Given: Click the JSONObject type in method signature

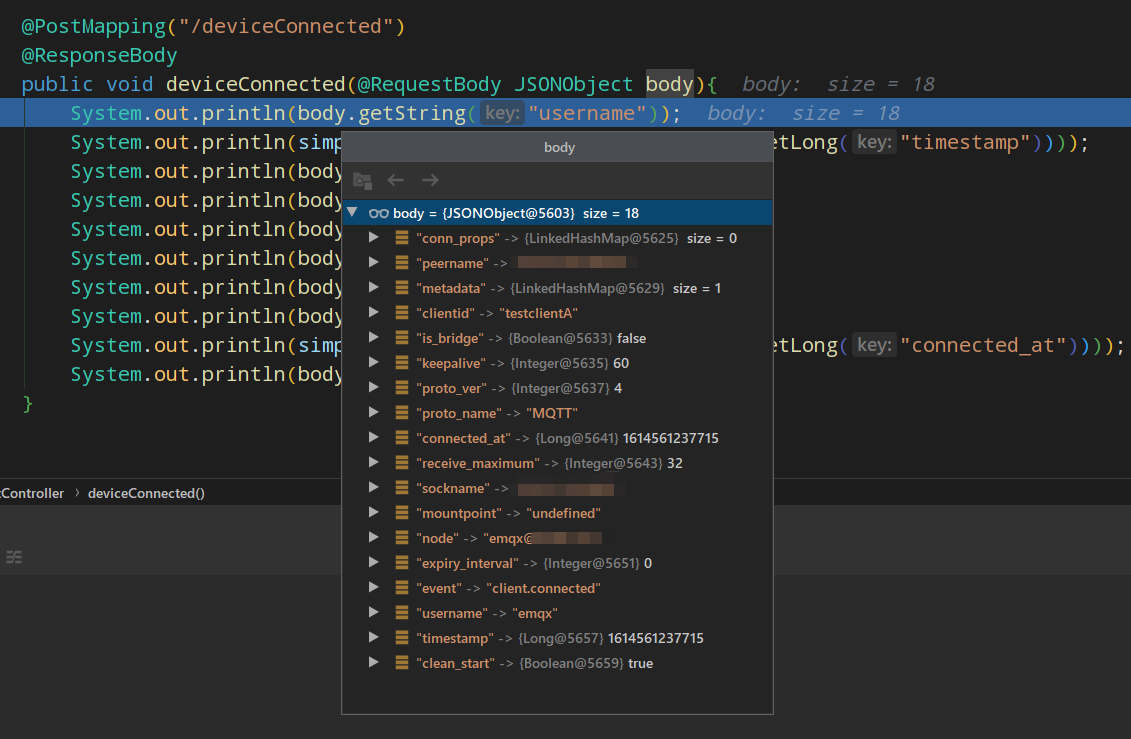Looking at the screenshot, I should coord(573,84).
